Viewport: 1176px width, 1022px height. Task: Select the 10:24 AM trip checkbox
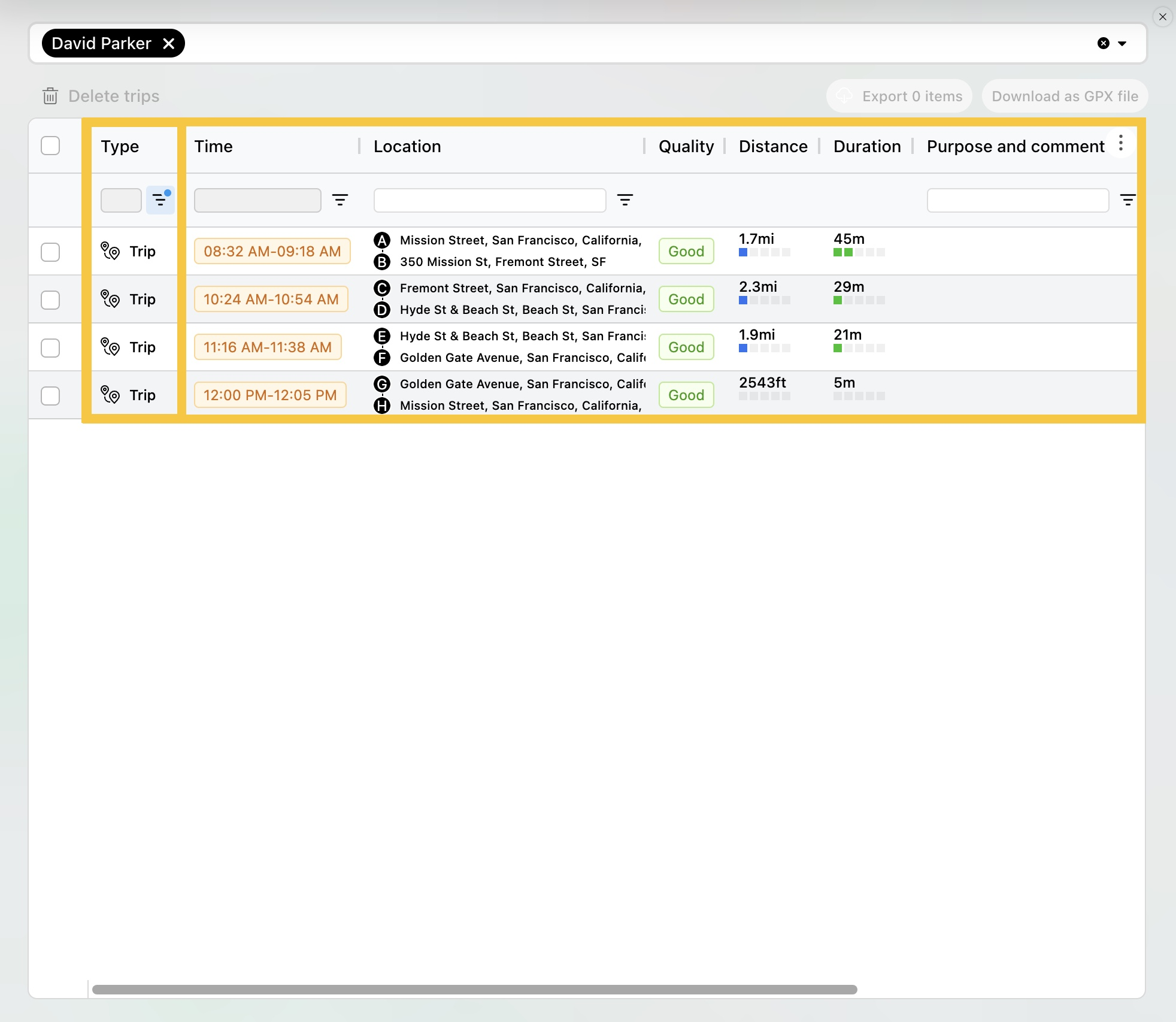(x=50, y=300)
